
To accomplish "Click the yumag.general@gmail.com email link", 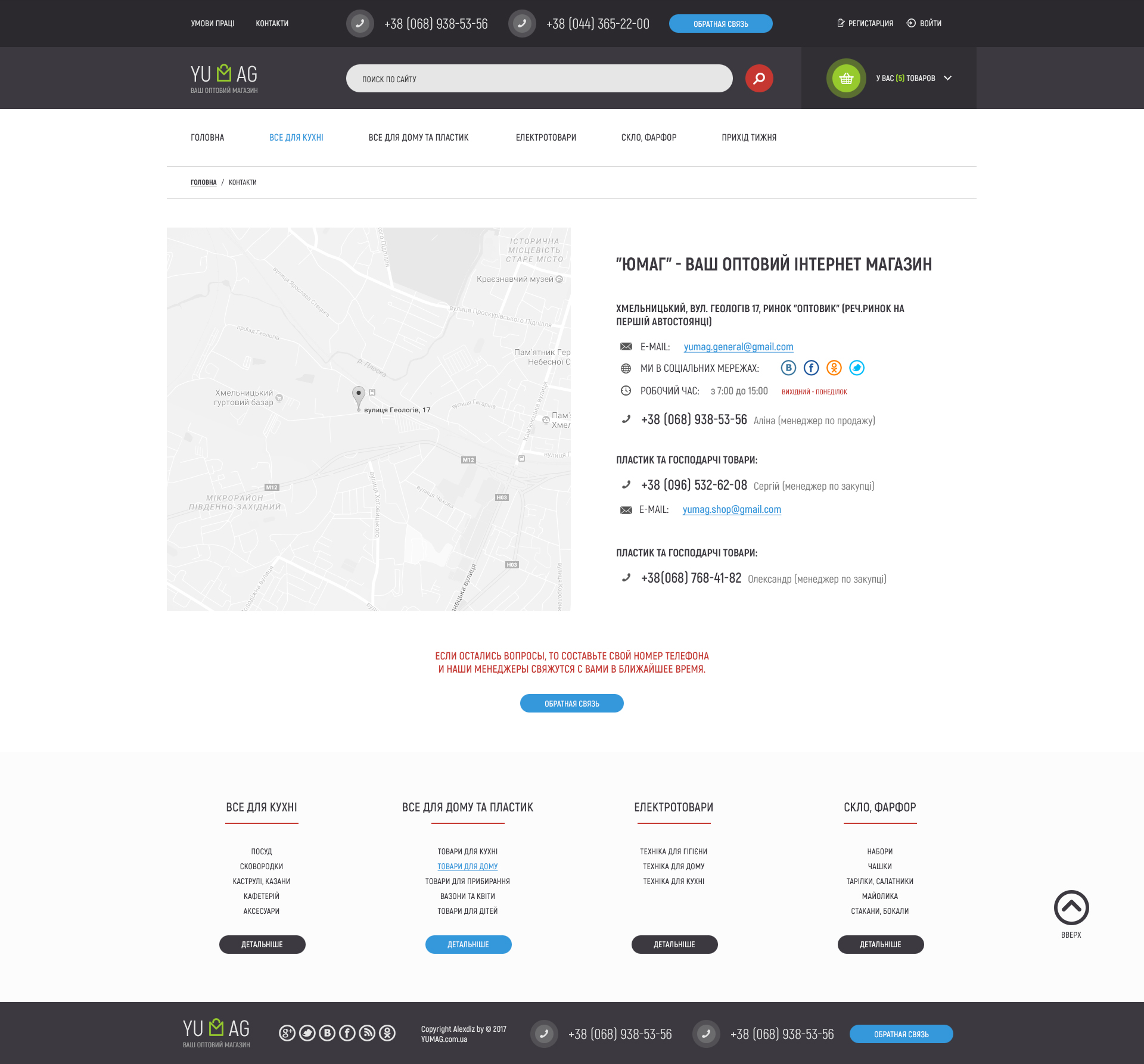I will pos(738,347).
